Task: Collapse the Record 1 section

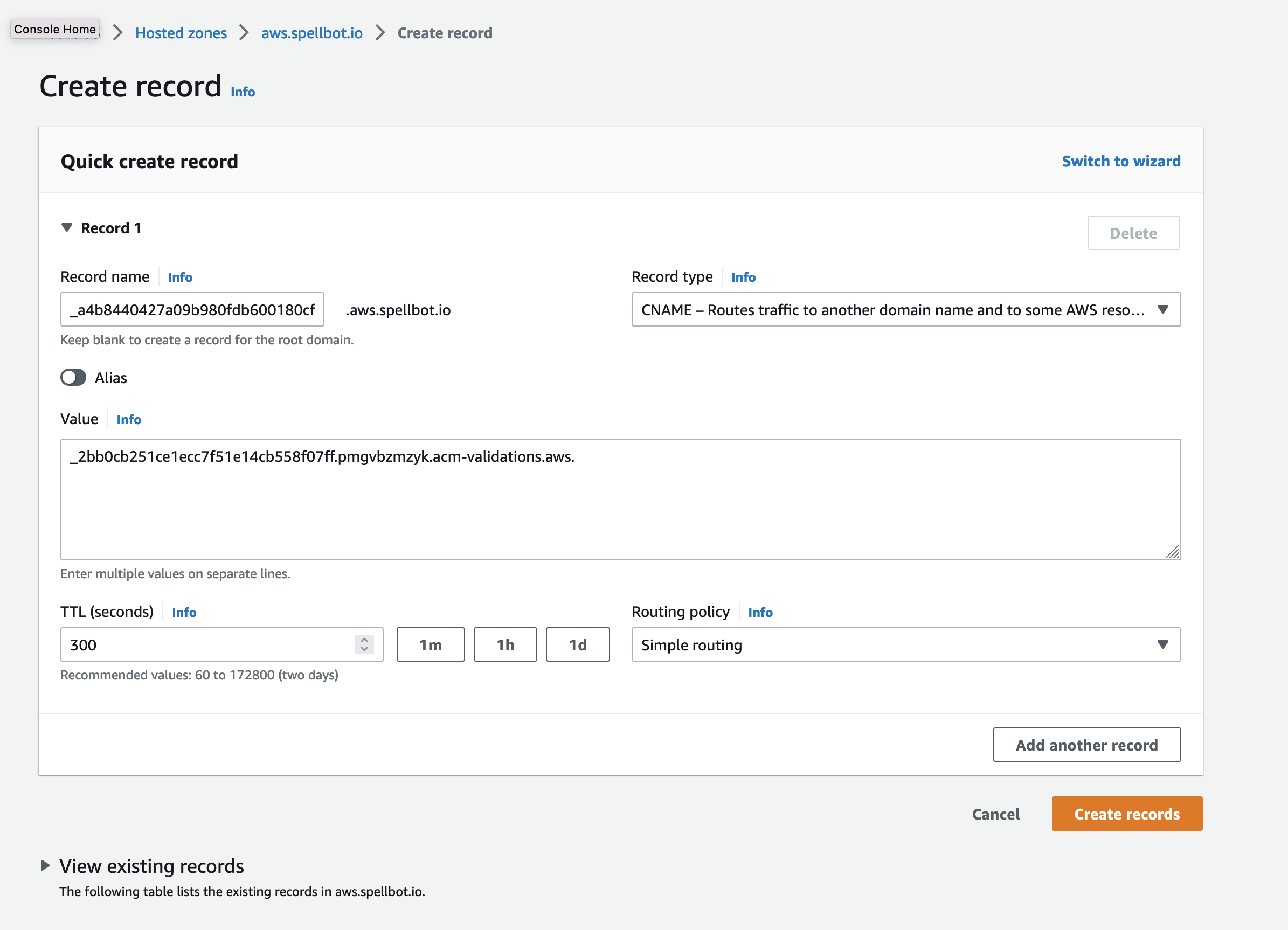Action: coord(67,227)
